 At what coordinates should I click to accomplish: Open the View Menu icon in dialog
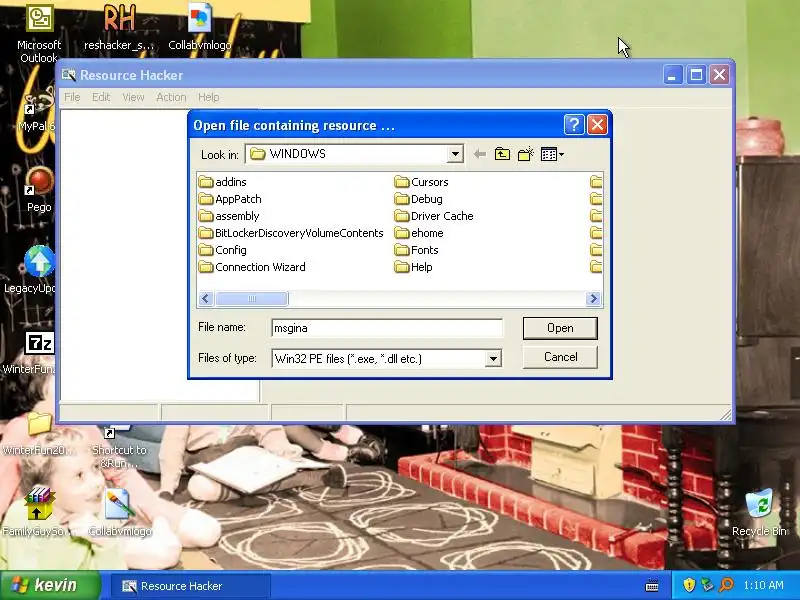552,154
